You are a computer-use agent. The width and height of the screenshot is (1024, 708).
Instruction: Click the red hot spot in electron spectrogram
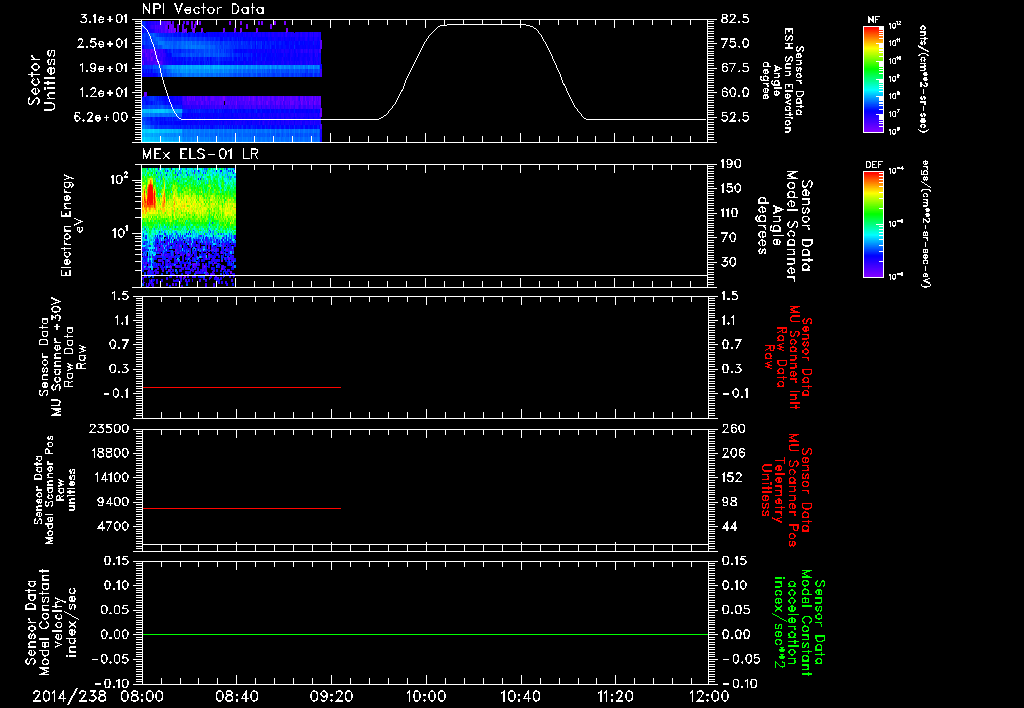(x=151, y=194)
